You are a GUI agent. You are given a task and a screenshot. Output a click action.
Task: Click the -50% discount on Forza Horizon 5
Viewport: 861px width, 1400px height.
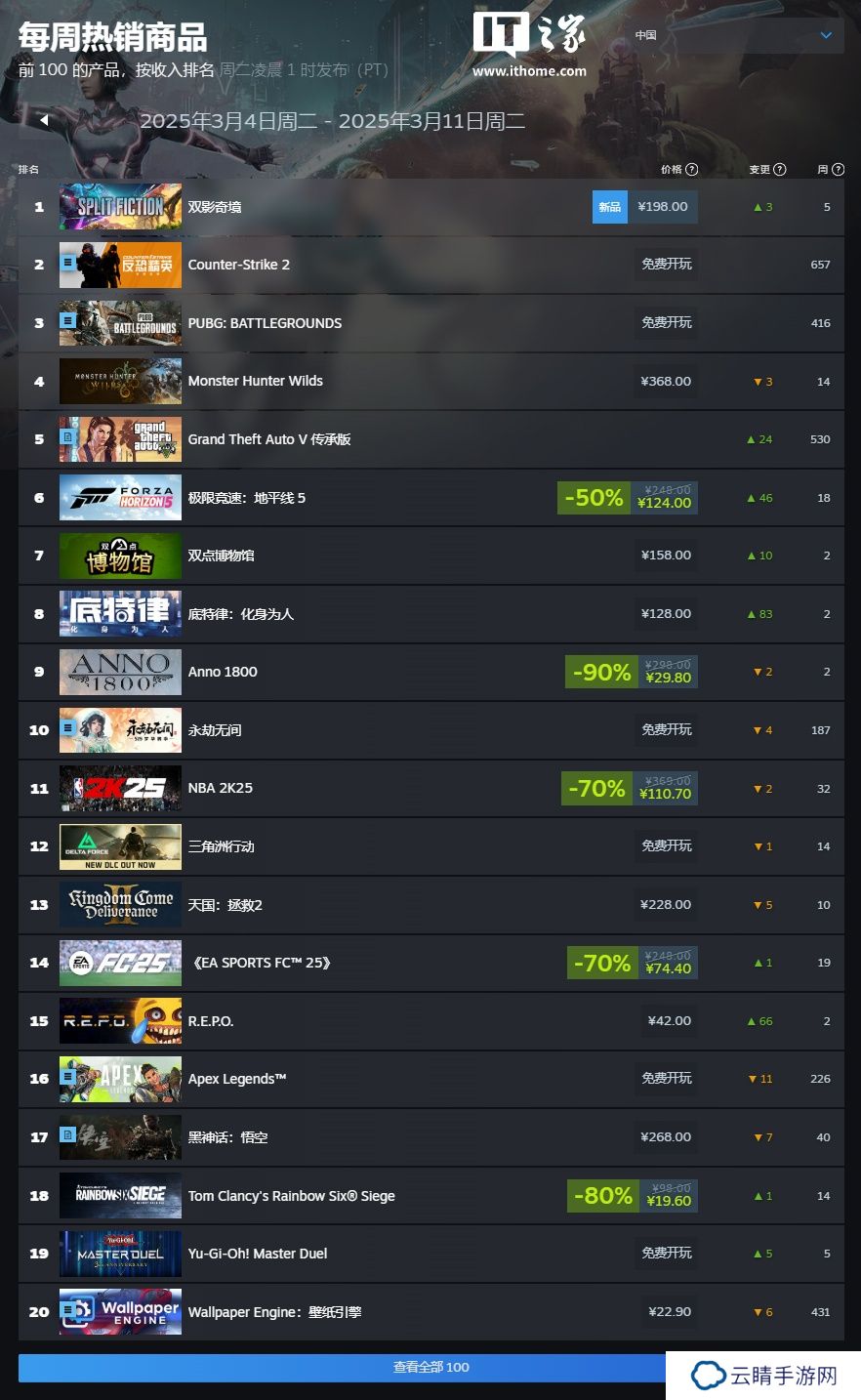point(594,498)
